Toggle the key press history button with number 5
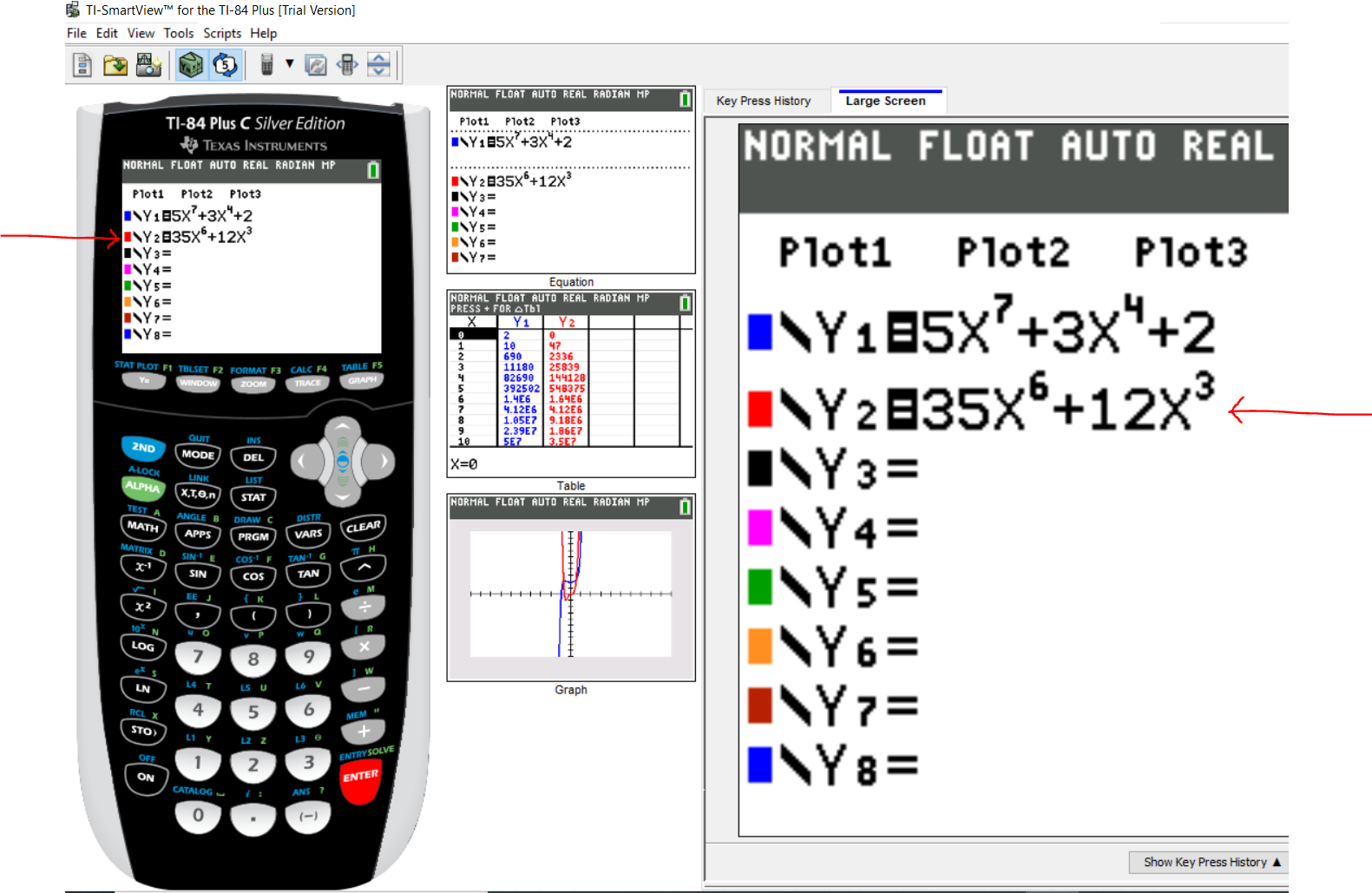The height and width of the screenshot is (893, 1372). coord(225,65)
